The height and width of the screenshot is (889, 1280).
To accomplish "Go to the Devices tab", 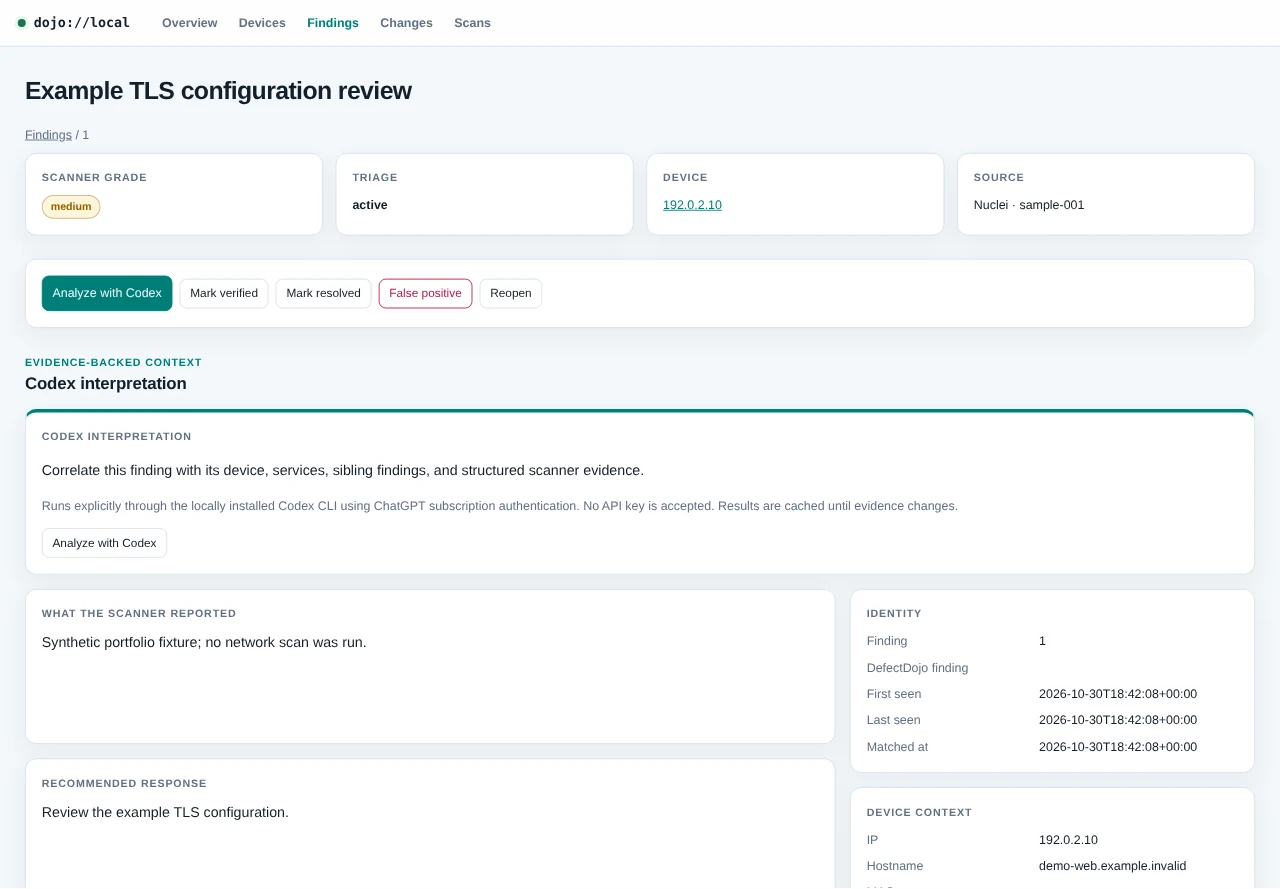I will (262, 23).
